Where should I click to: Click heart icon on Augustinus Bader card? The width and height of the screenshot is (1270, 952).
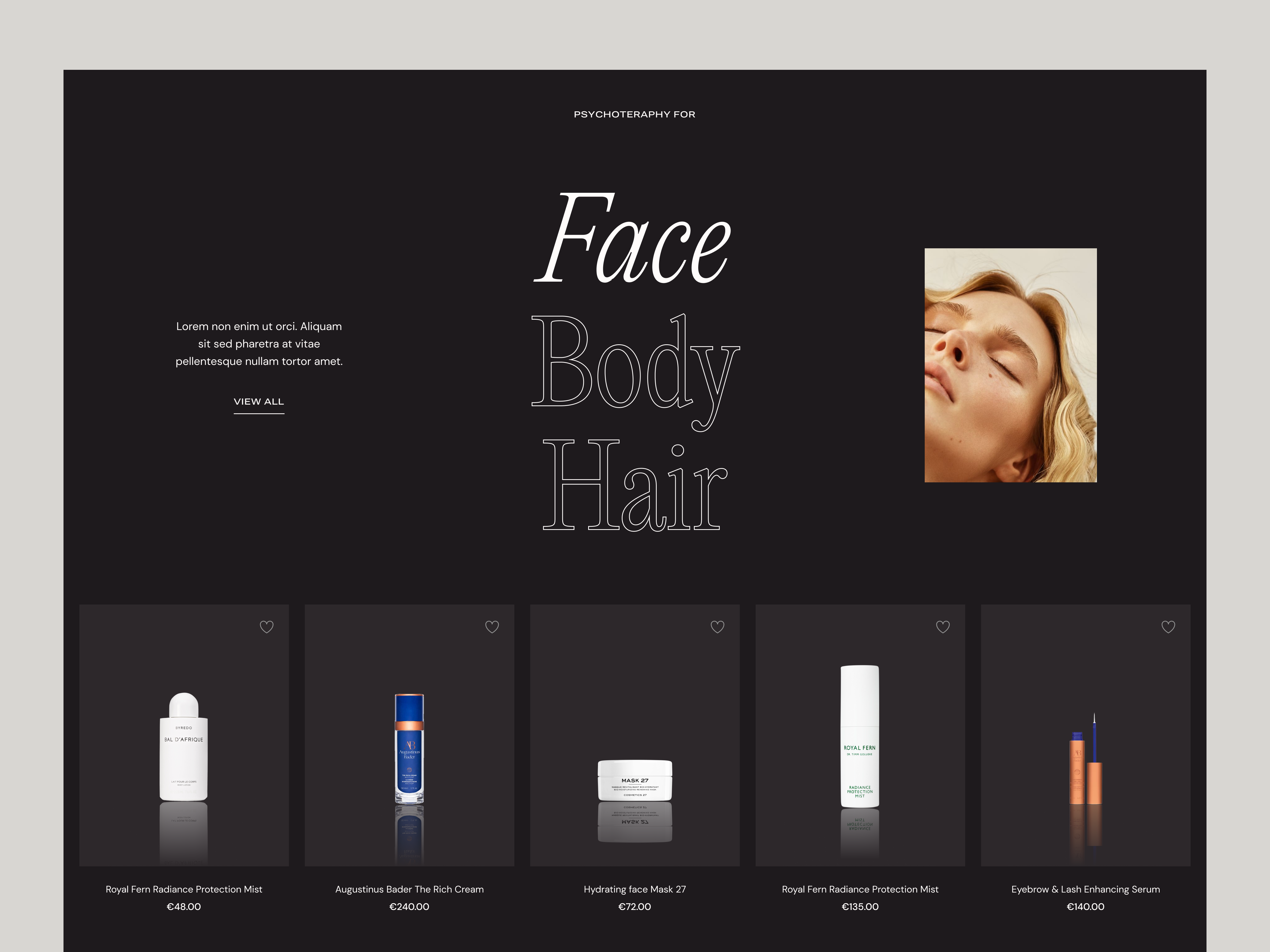tap(492, 627)
